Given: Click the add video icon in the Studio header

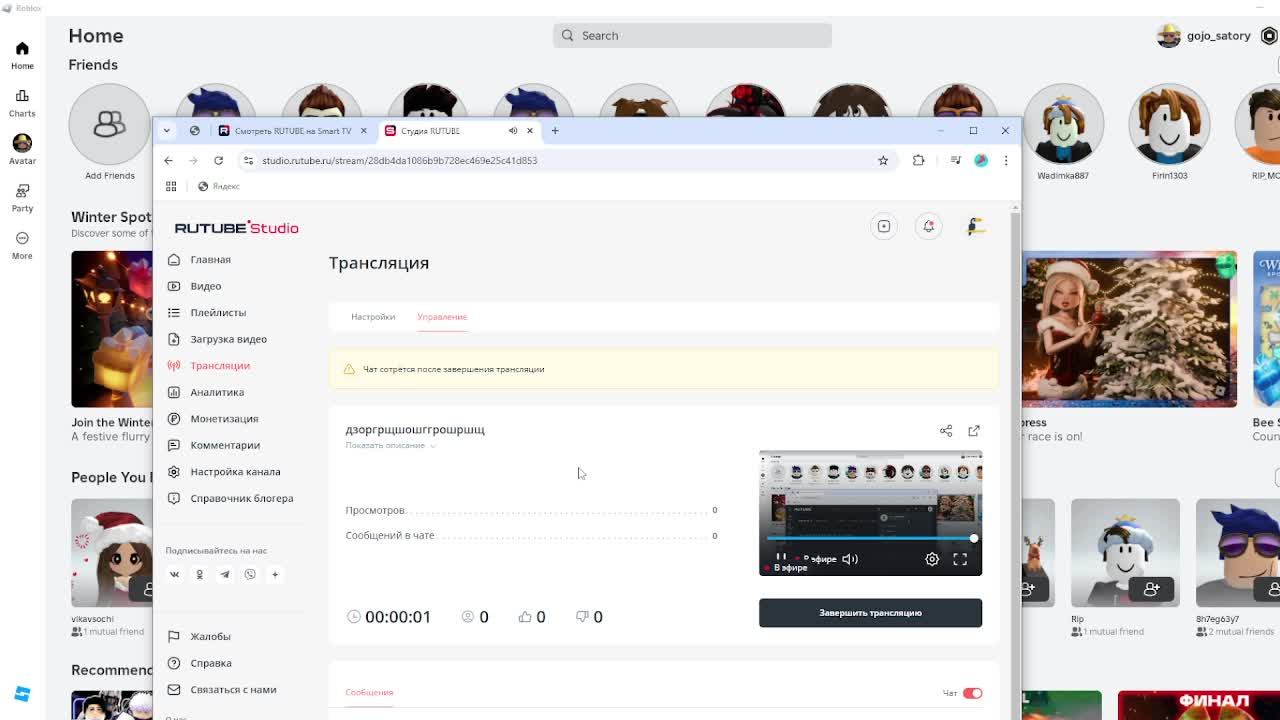Looking at the screenshot, I should click(884, 227).
